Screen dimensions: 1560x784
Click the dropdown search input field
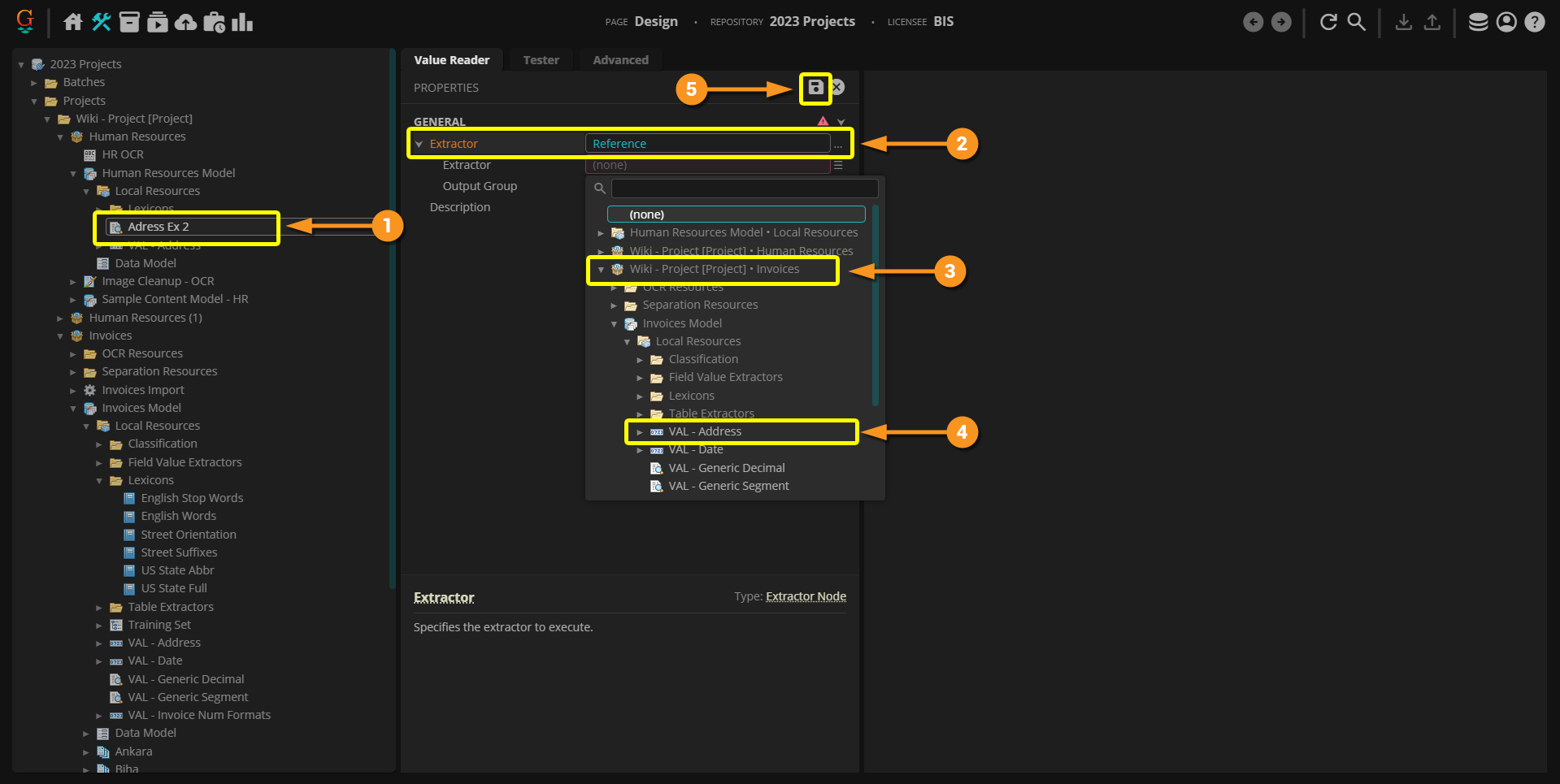(744, 188)
